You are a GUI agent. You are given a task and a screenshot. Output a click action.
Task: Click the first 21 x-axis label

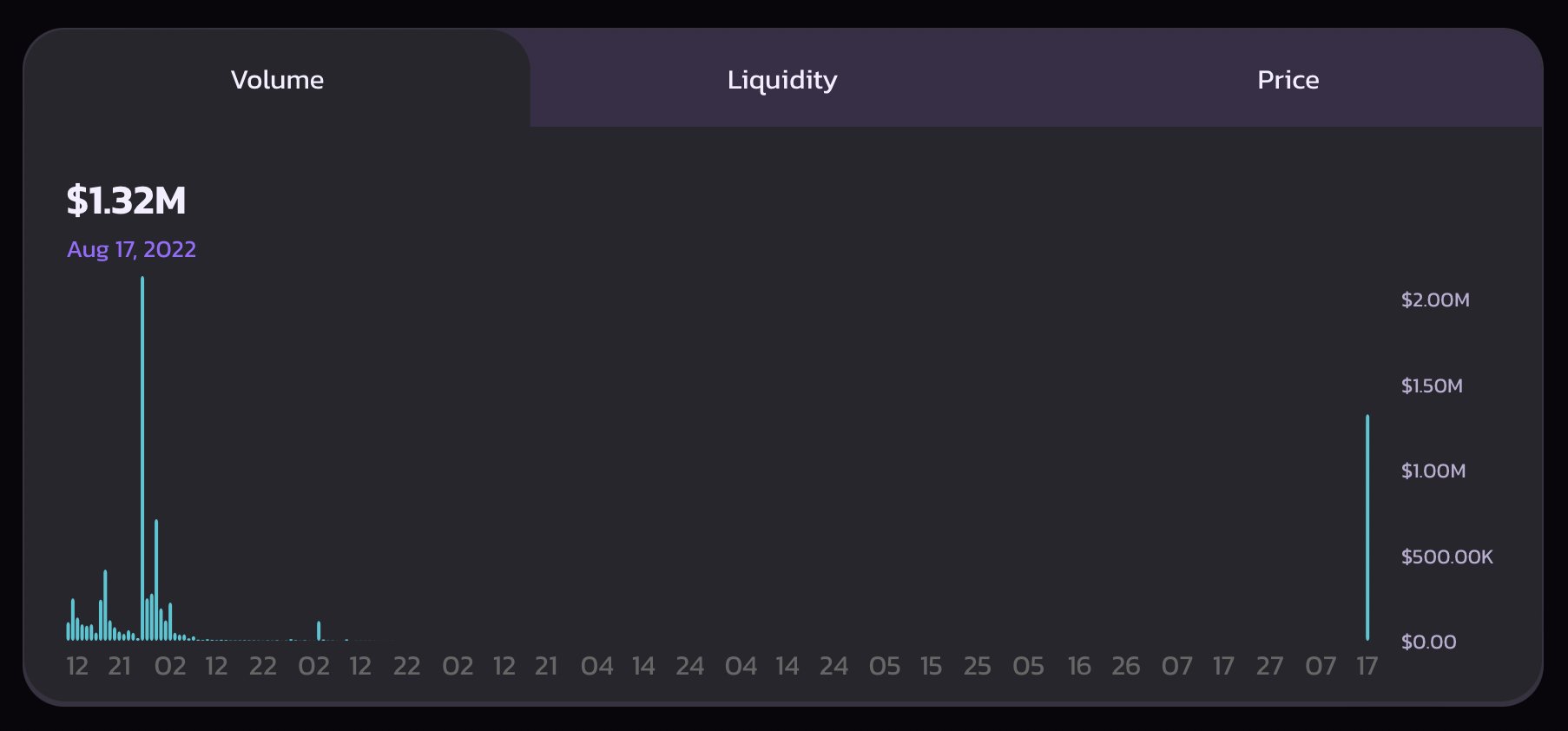(x=120, y=667)
